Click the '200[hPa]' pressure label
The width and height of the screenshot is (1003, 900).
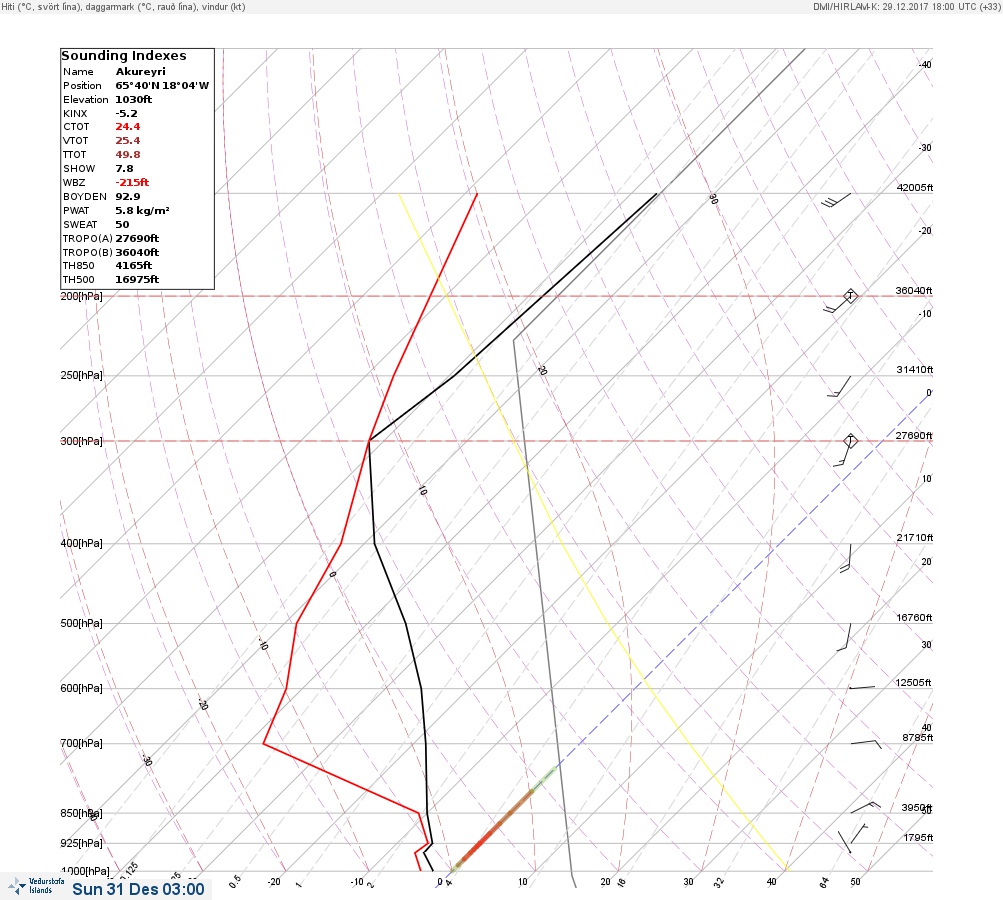click(81, 296)
